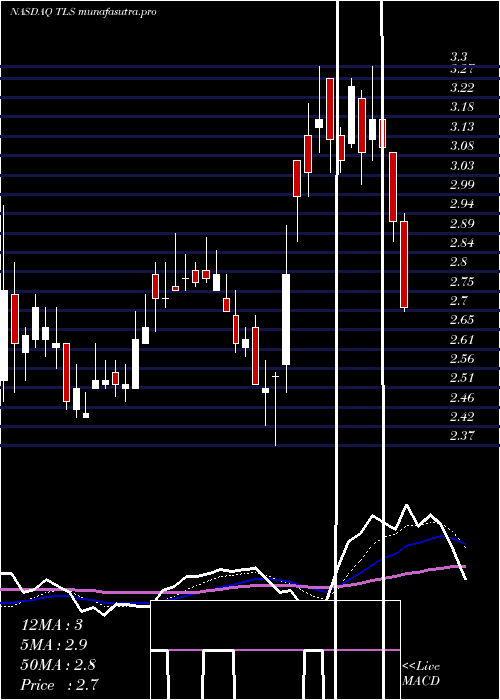The image size is (500, 700).
Task: Click the tallest red candlestick near 3.27
Action: coord(330,109)
